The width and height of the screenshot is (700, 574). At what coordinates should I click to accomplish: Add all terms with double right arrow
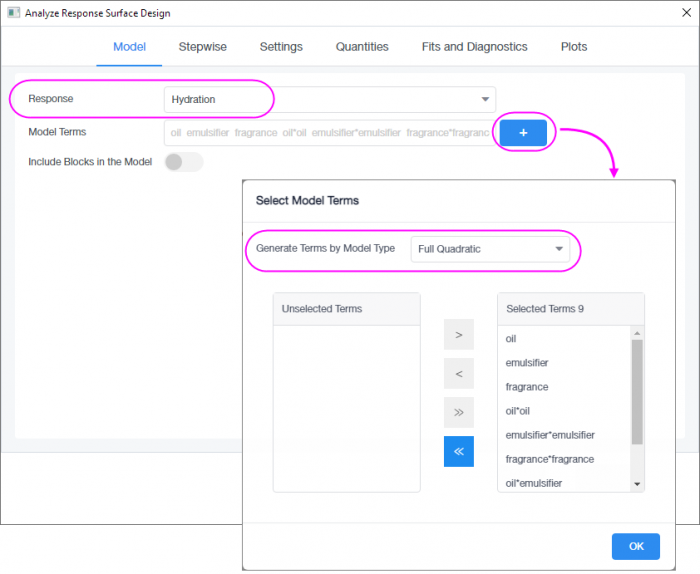(458, 412)
